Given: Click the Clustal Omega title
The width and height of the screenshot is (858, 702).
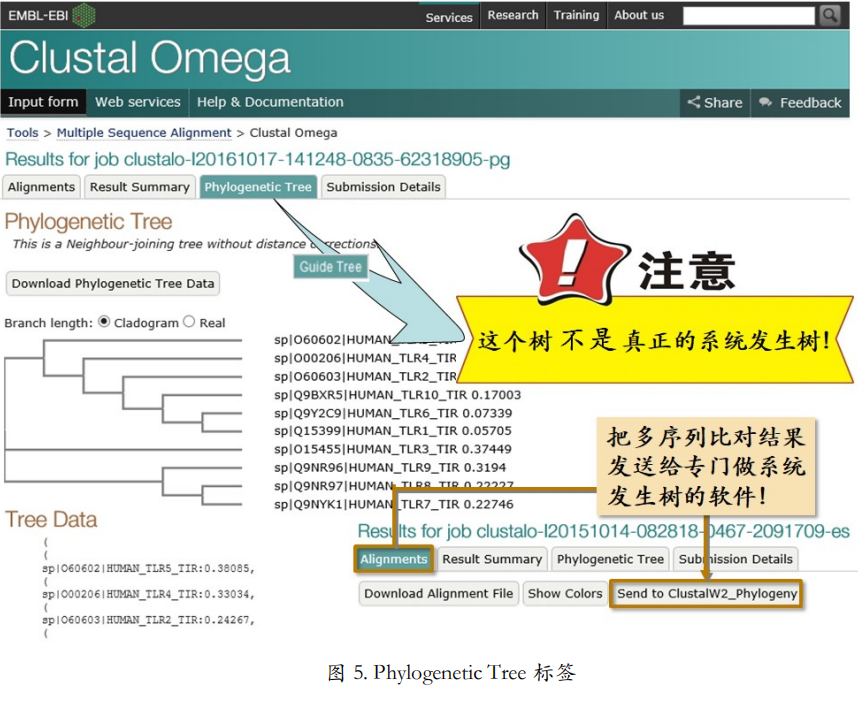Looking at the screenshot, I should click(149, 59).
